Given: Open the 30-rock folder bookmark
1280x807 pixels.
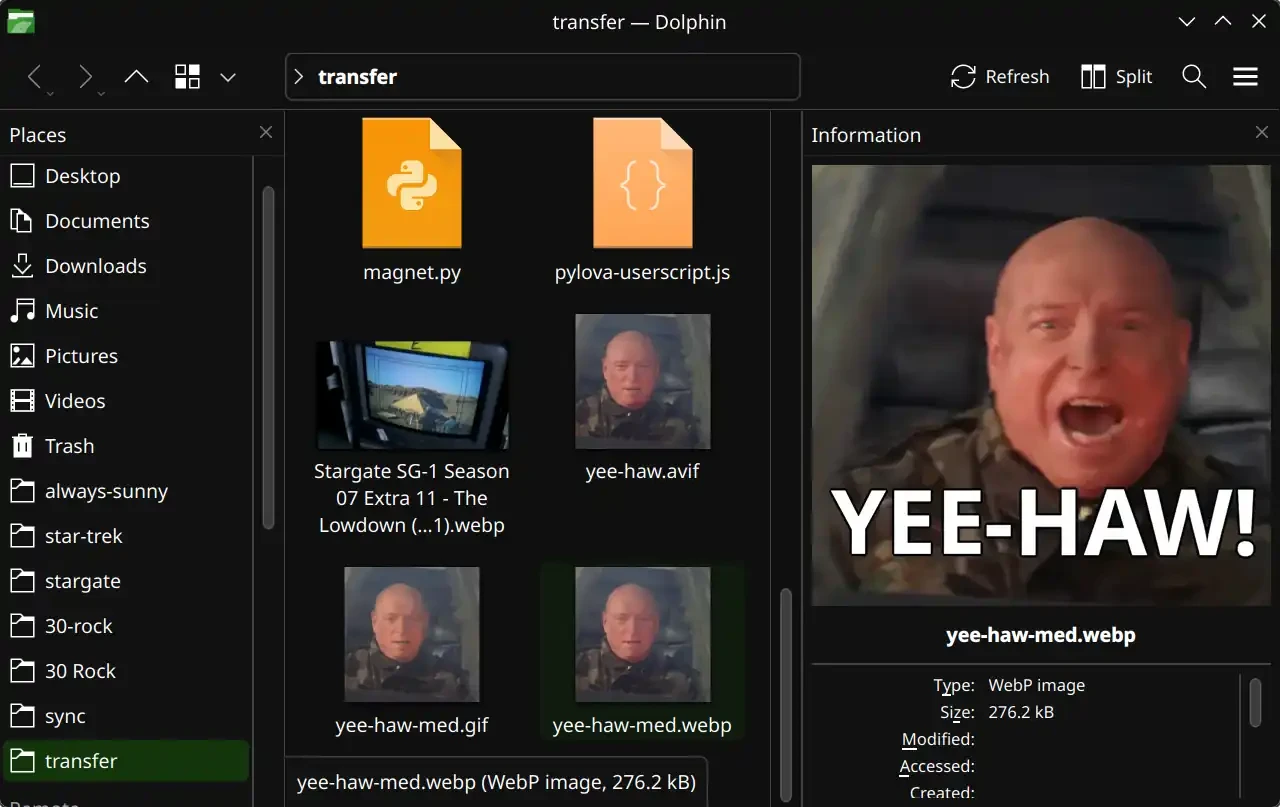Looking at the screenshot, I should tap(127, 626).
